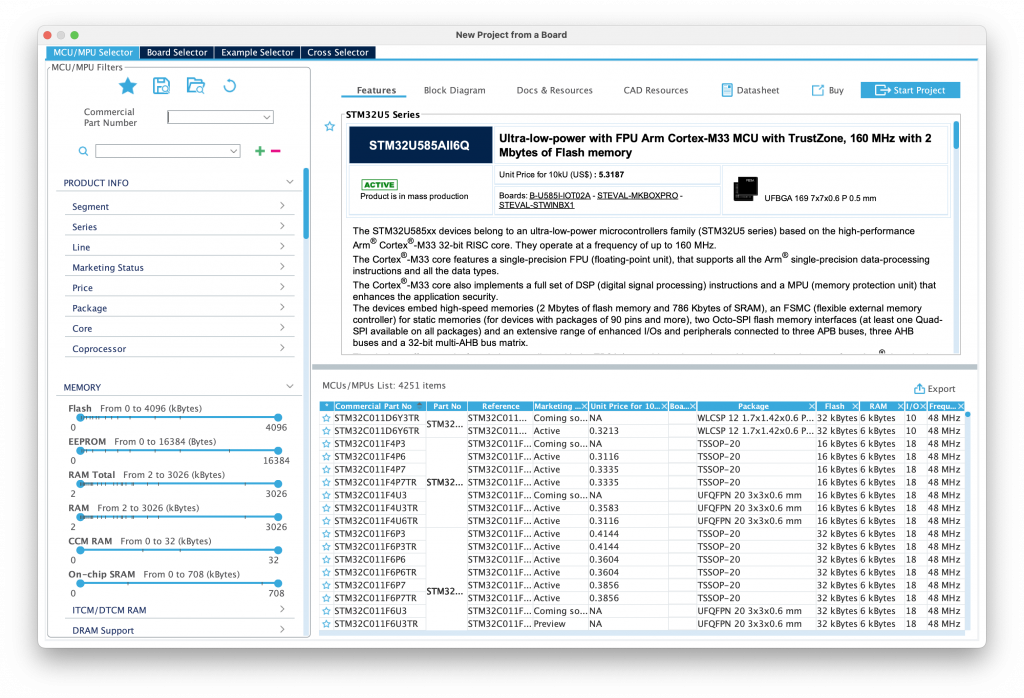Expand ITCM/DTCM RAM filter
Image resolution: width=1024 pixels, height=698 pixels.
tap(282, 609)
